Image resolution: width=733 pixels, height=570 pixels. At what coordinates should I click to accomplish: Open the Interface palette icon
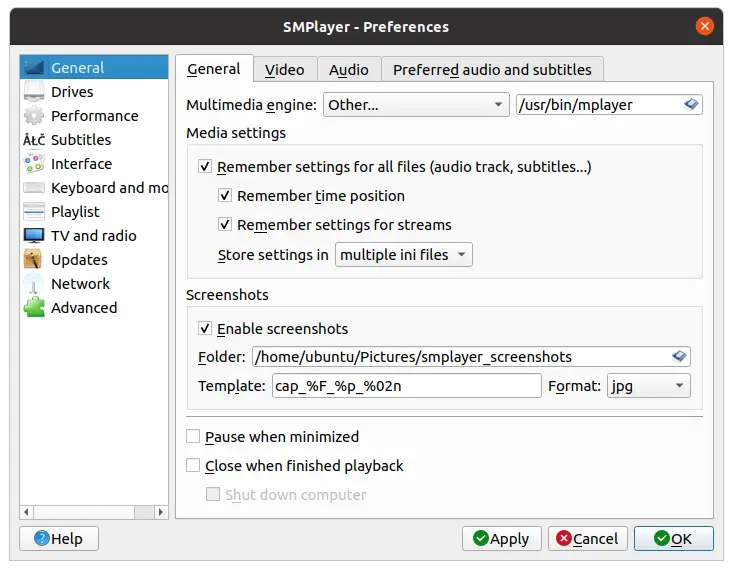tap(34, 164)
